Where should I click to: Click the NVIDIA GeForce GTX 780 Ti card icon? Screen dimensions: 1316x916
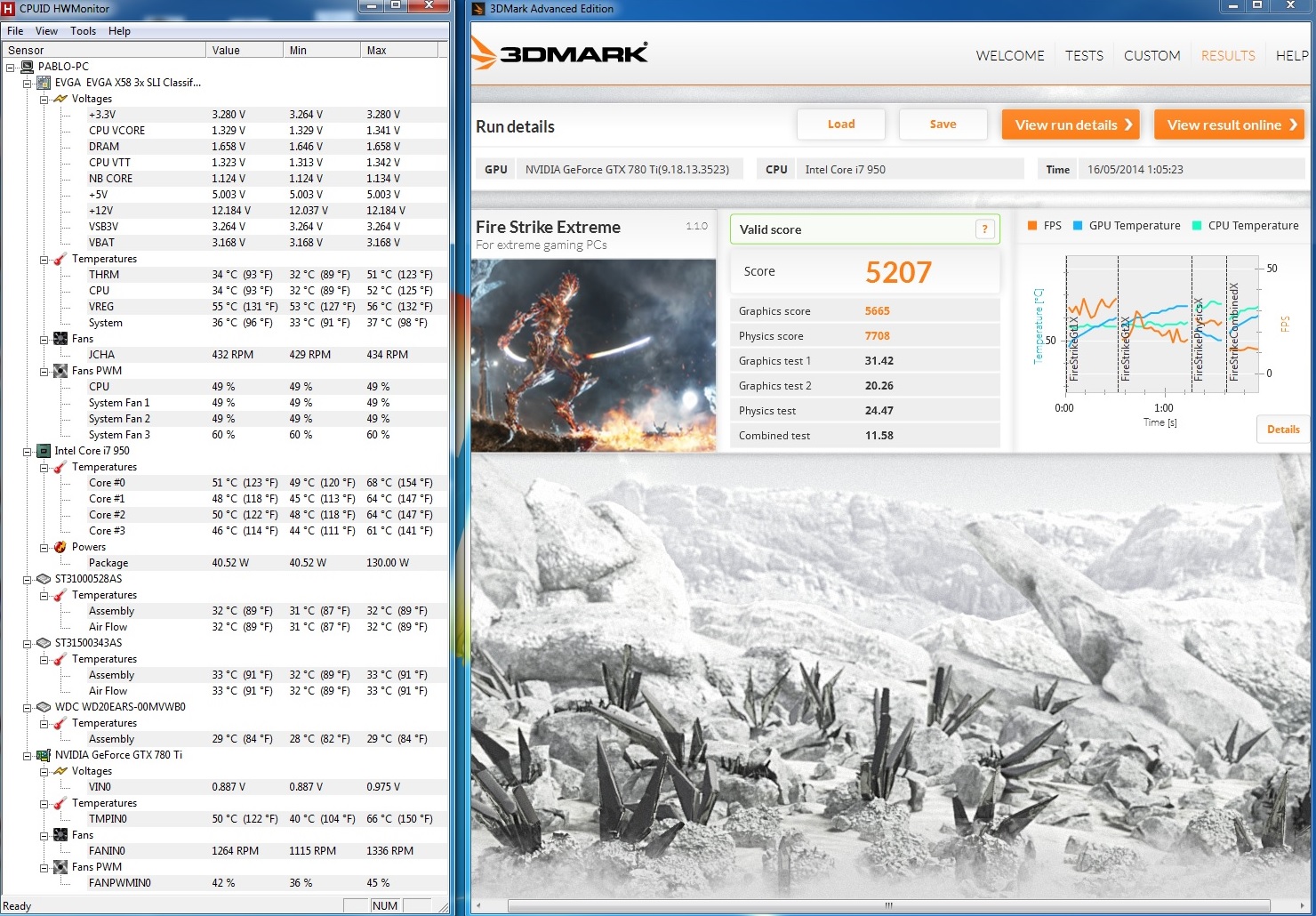point(43,755)
